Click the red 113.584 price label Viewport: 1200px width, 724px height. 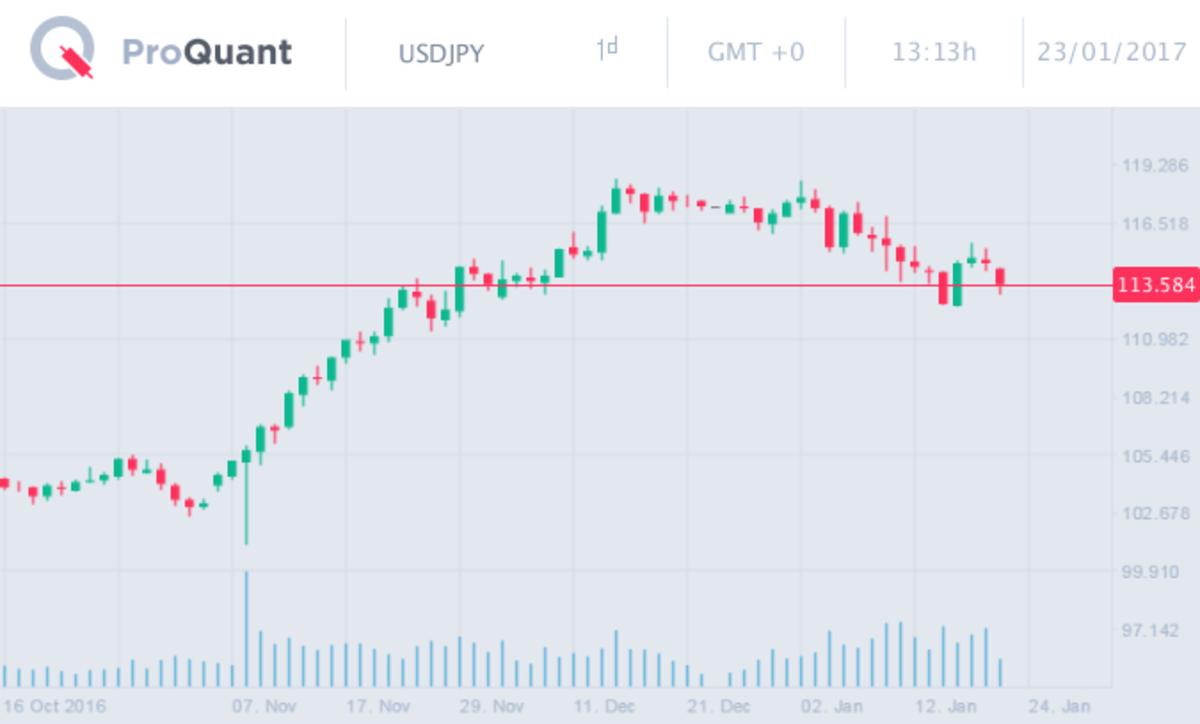(x=1155, y=285)
